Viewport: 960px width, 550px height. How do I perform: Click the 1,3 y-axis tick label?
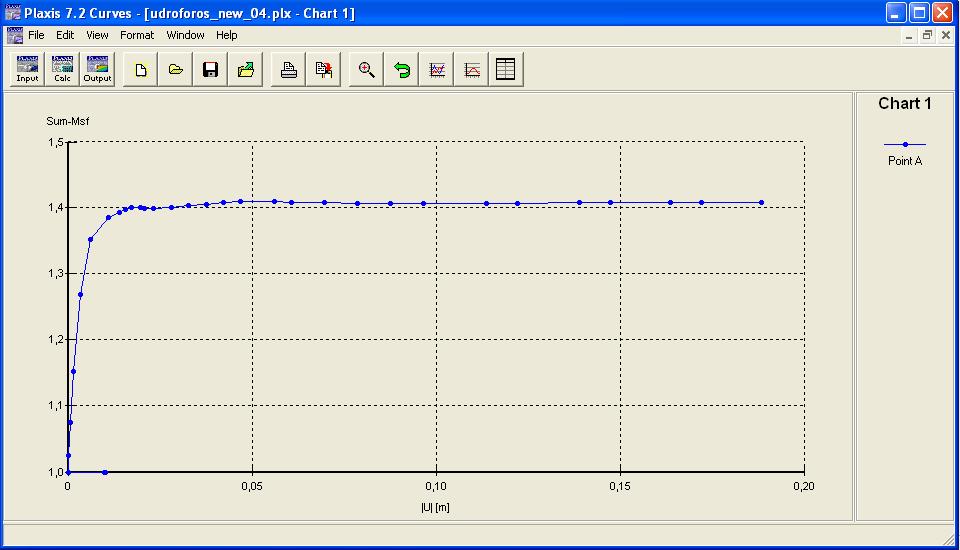56,273
